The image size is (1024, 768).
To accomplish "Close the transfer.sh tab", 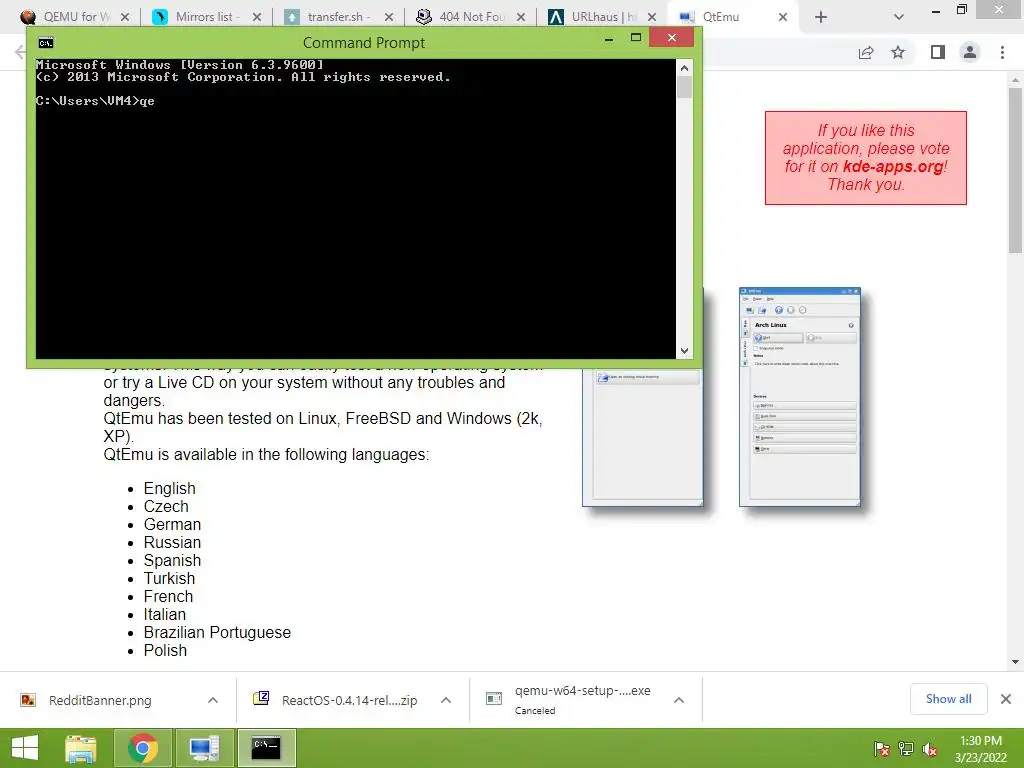I will click(389, 17).
